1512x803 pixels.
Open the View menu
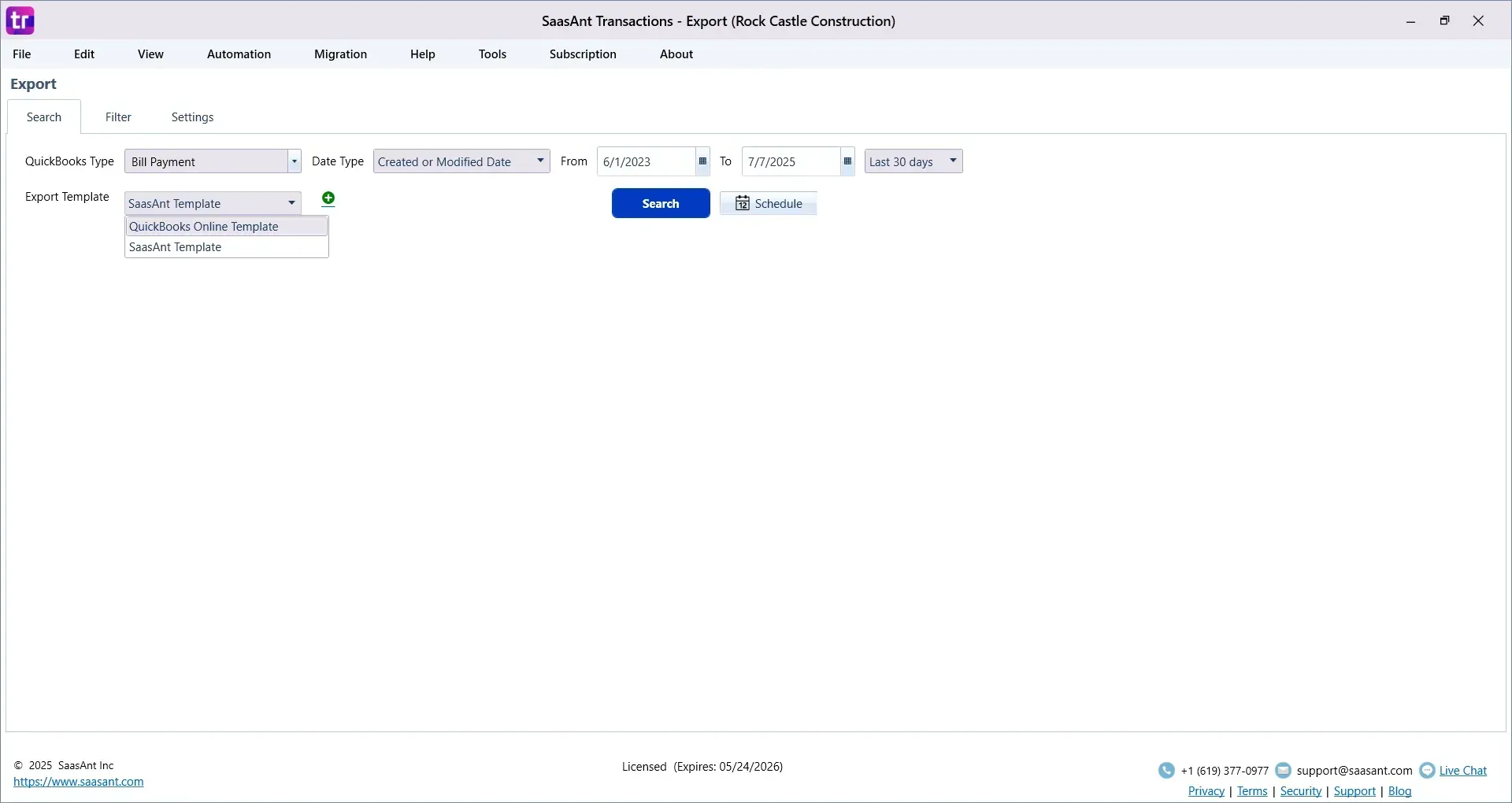coord(150,54)
